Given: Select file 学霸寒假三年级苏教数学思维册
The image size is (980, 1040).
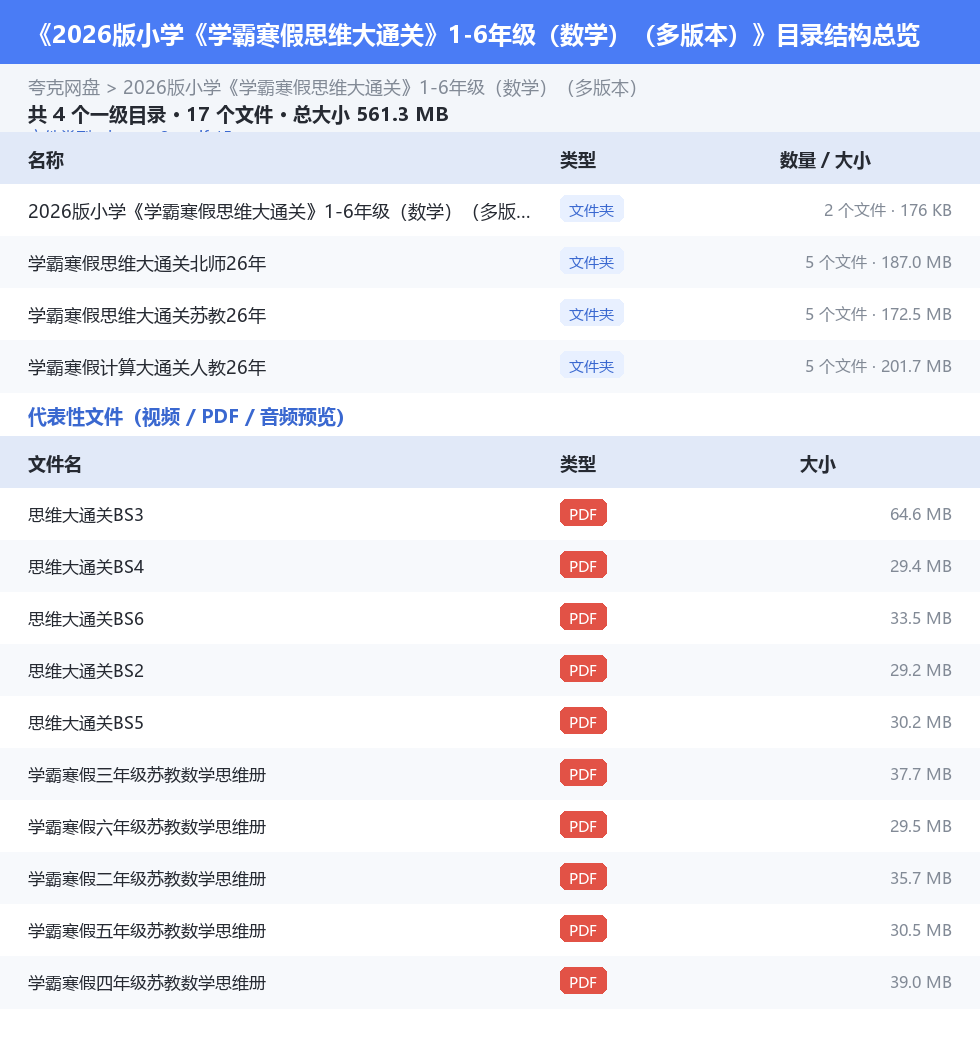Looking at the screenshot, I should coord(147,775).
